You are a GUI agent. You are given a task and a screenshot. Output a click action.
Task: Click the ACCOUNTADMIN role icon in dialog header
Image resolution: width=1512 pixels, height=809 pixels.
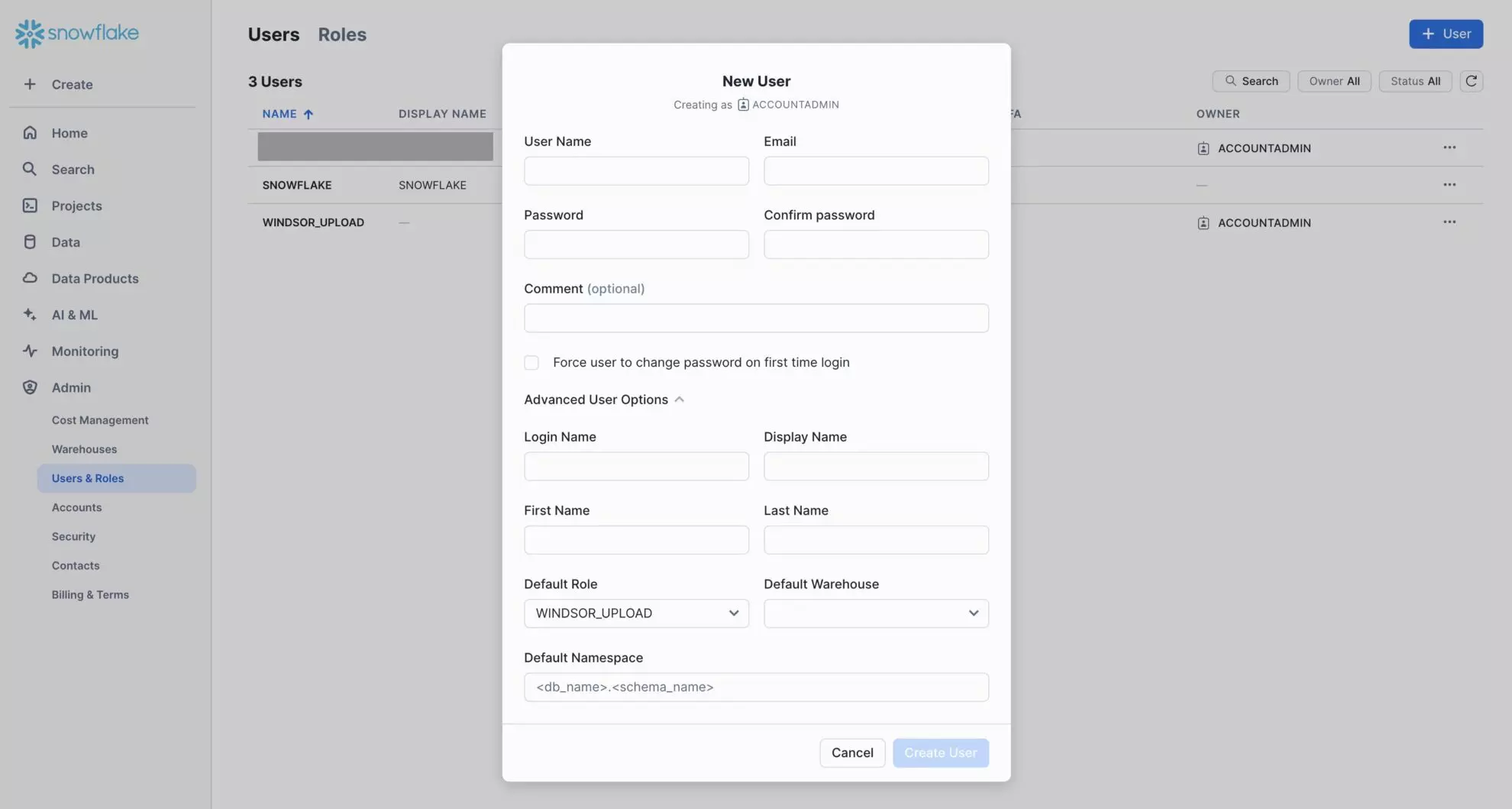[743, 105]
